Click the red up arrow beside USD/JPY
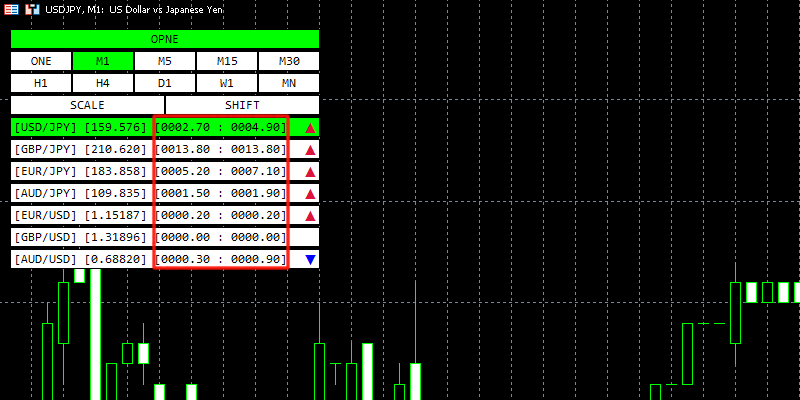The image size is (800, 400). [x=310, y=128]
